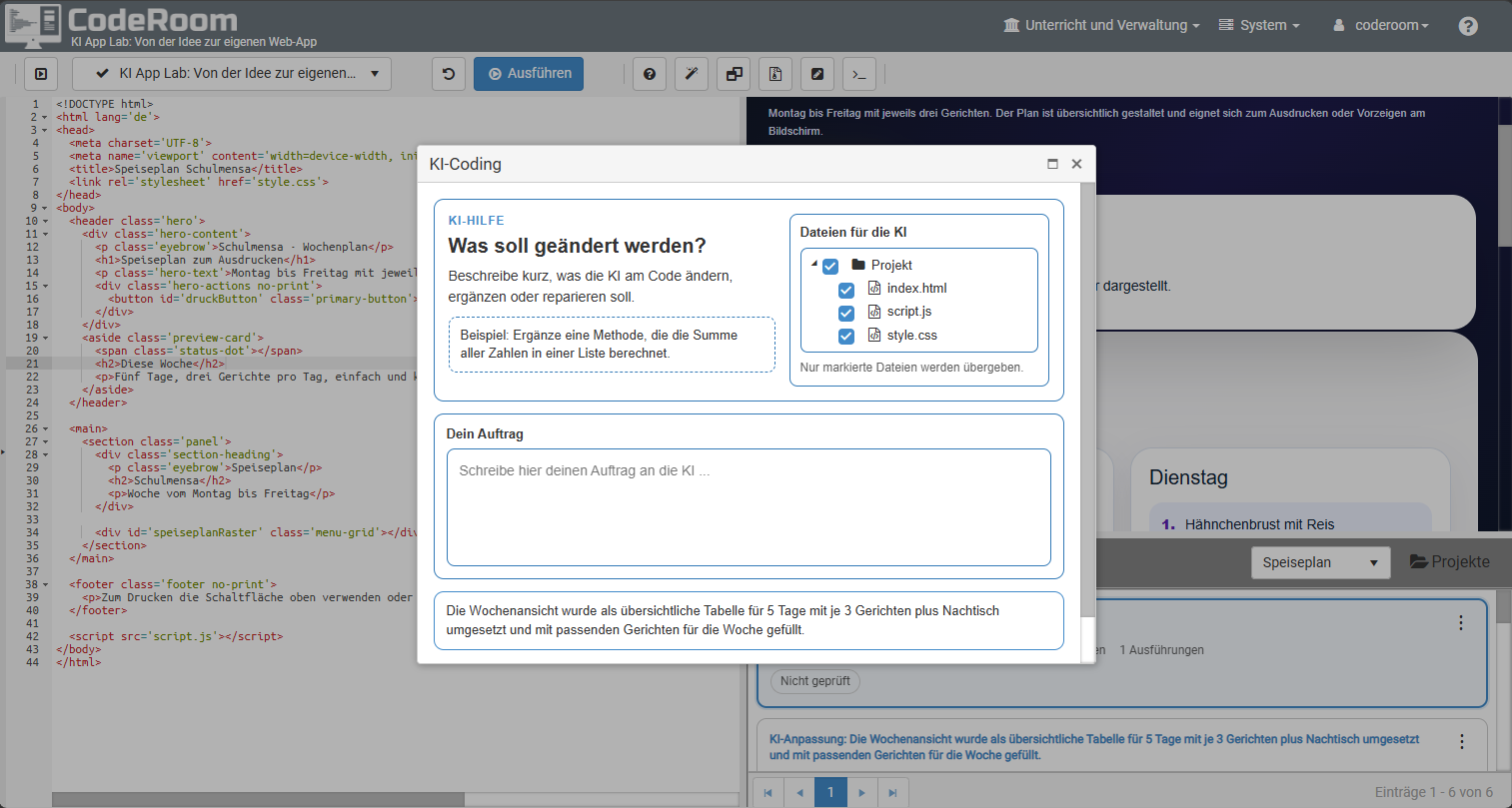Image resolution: width=1512 pixels, height=808 pixels.
Task: Click the code editor horizontal scrollbar
Action: coord(258,800)
